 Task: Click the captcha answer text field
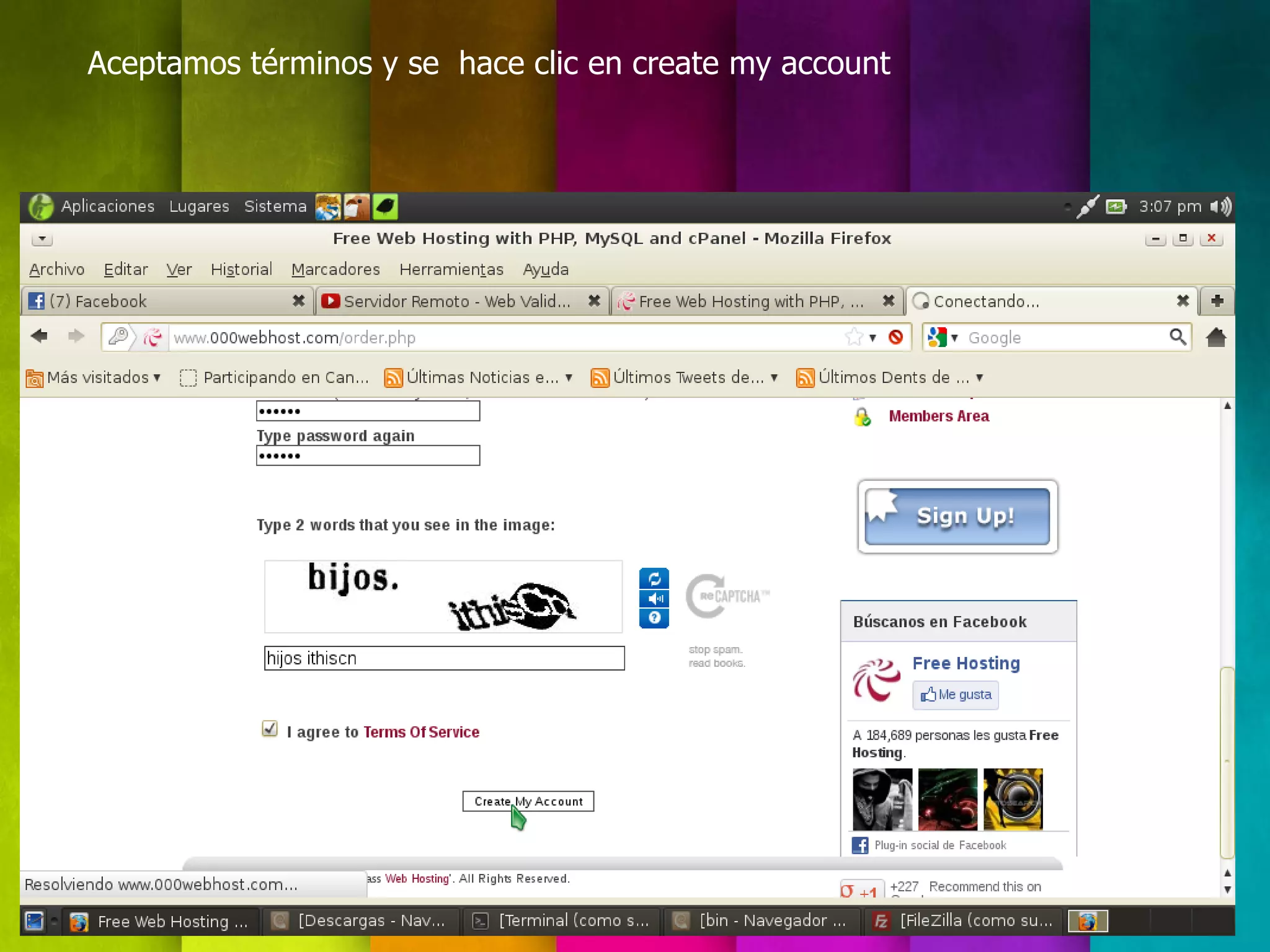pos(444,658)
